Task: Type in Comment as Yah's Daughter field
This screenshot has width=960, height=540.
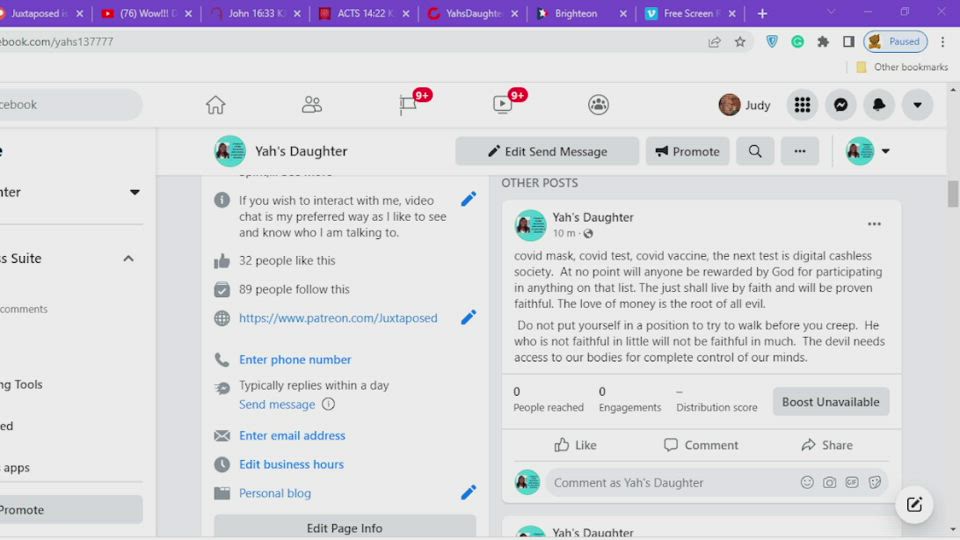Action: click(672, 482)
